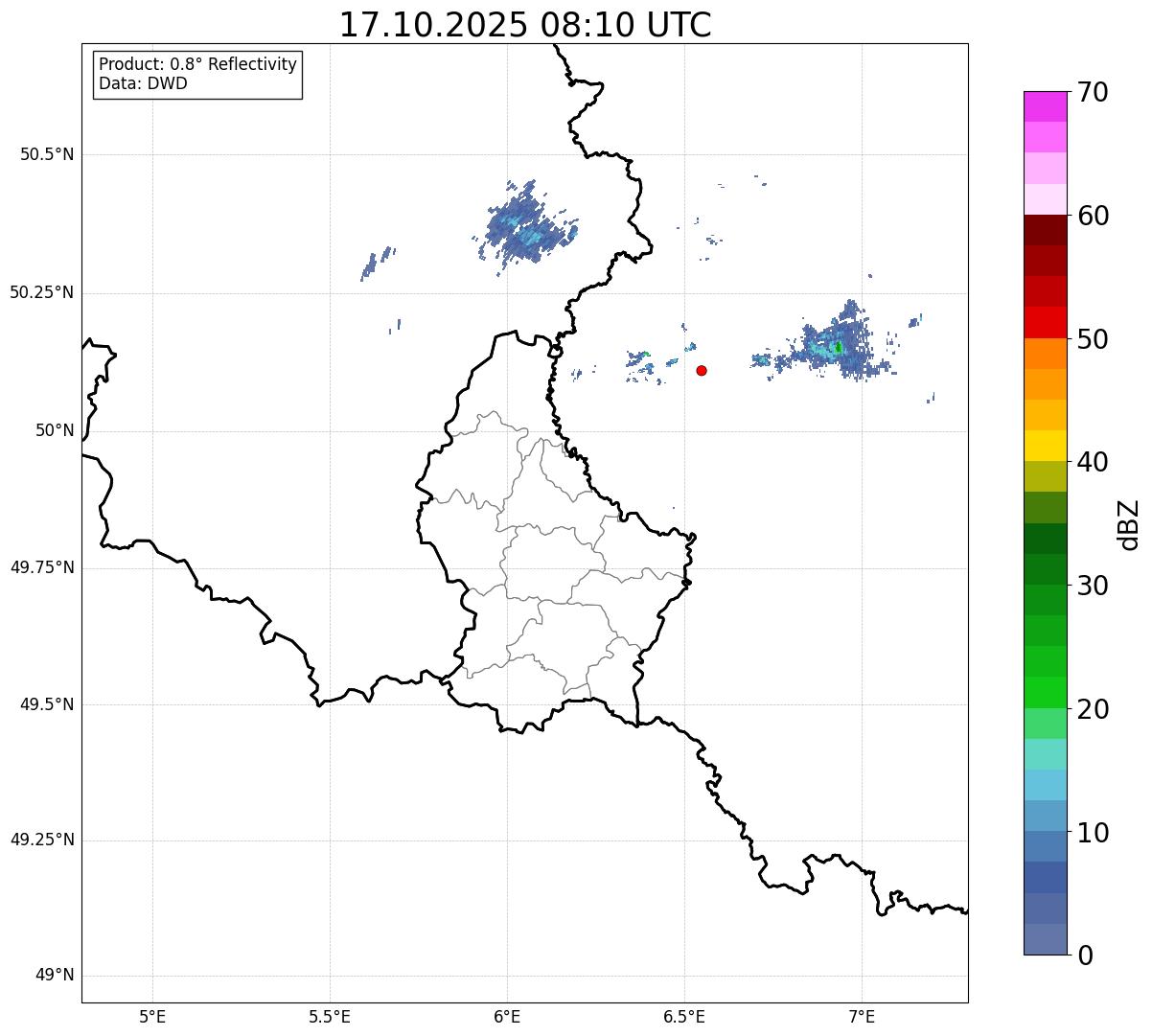Click the "49°N" latitude label
1152x1036 pixels.
coord(55,976)
